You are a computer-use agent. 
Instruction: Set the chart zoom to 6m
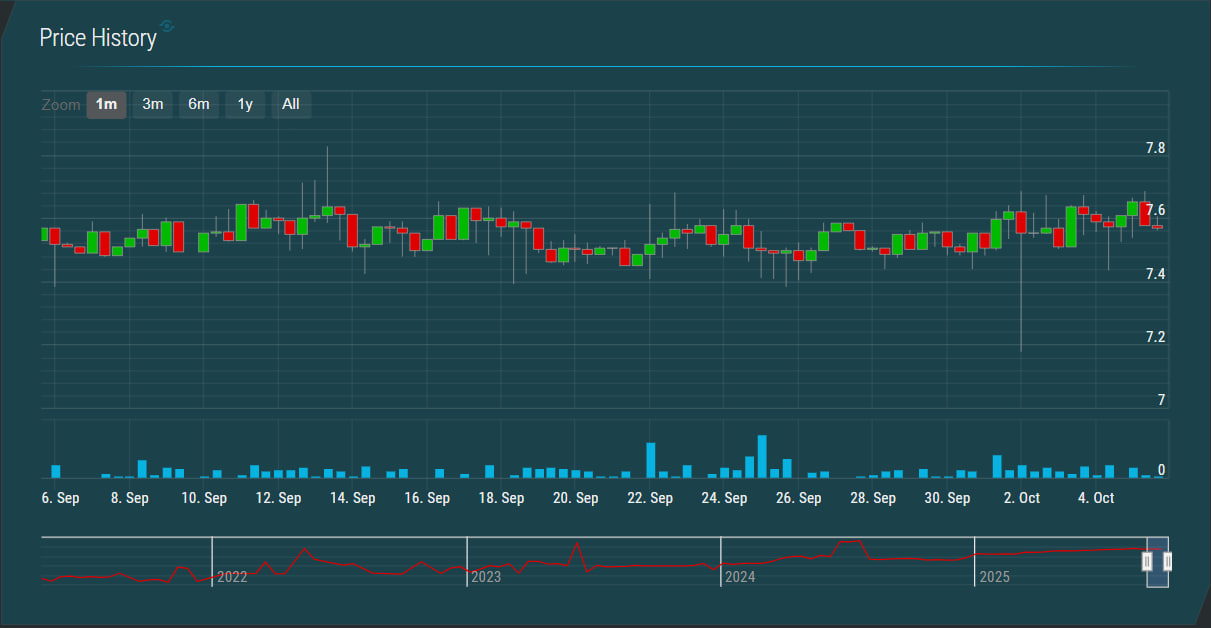click(x=199, y=104)
